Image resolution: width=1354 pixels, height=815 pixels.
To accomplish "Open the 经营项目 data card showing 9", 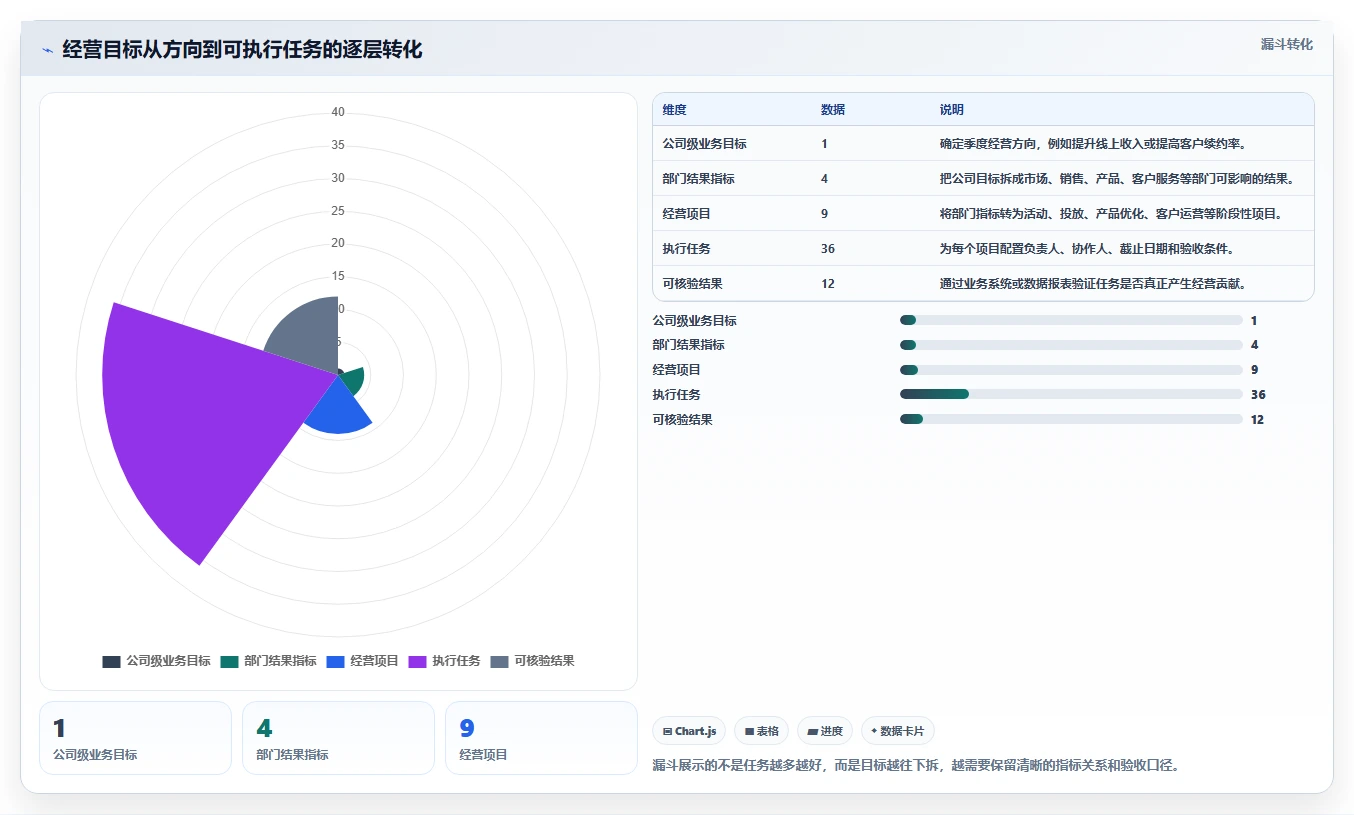I will (541, 738).
